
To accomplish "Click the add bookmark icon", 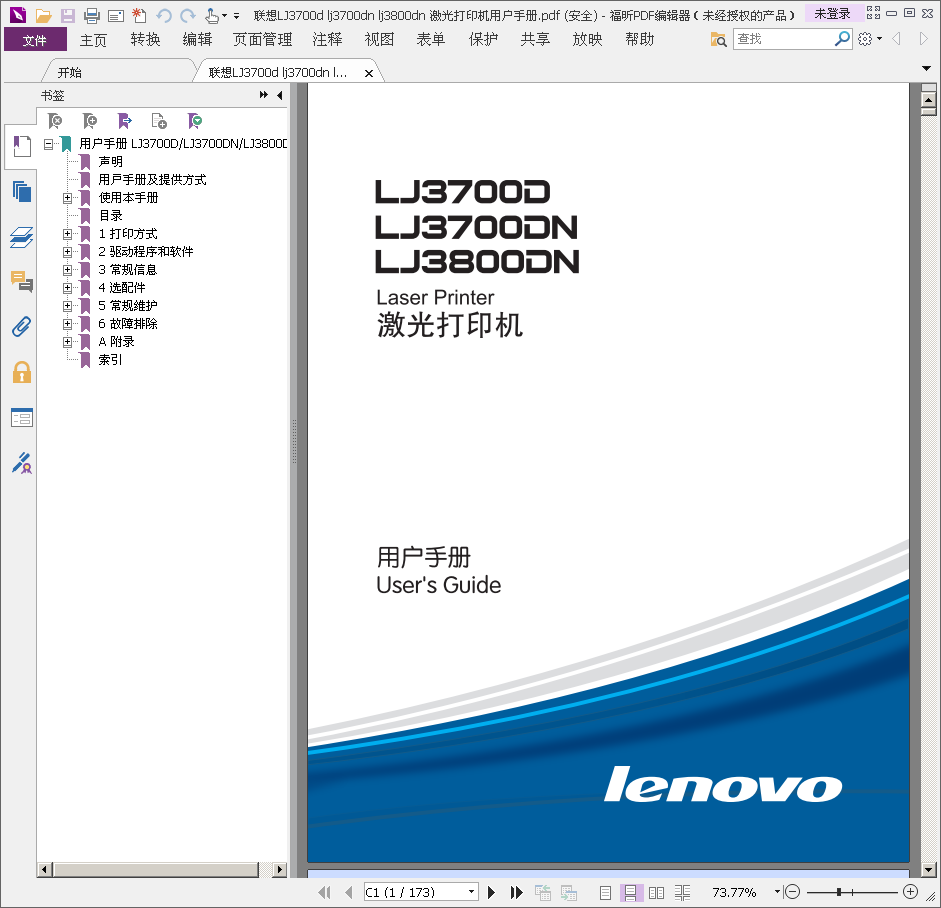I will tap(89, 121).
